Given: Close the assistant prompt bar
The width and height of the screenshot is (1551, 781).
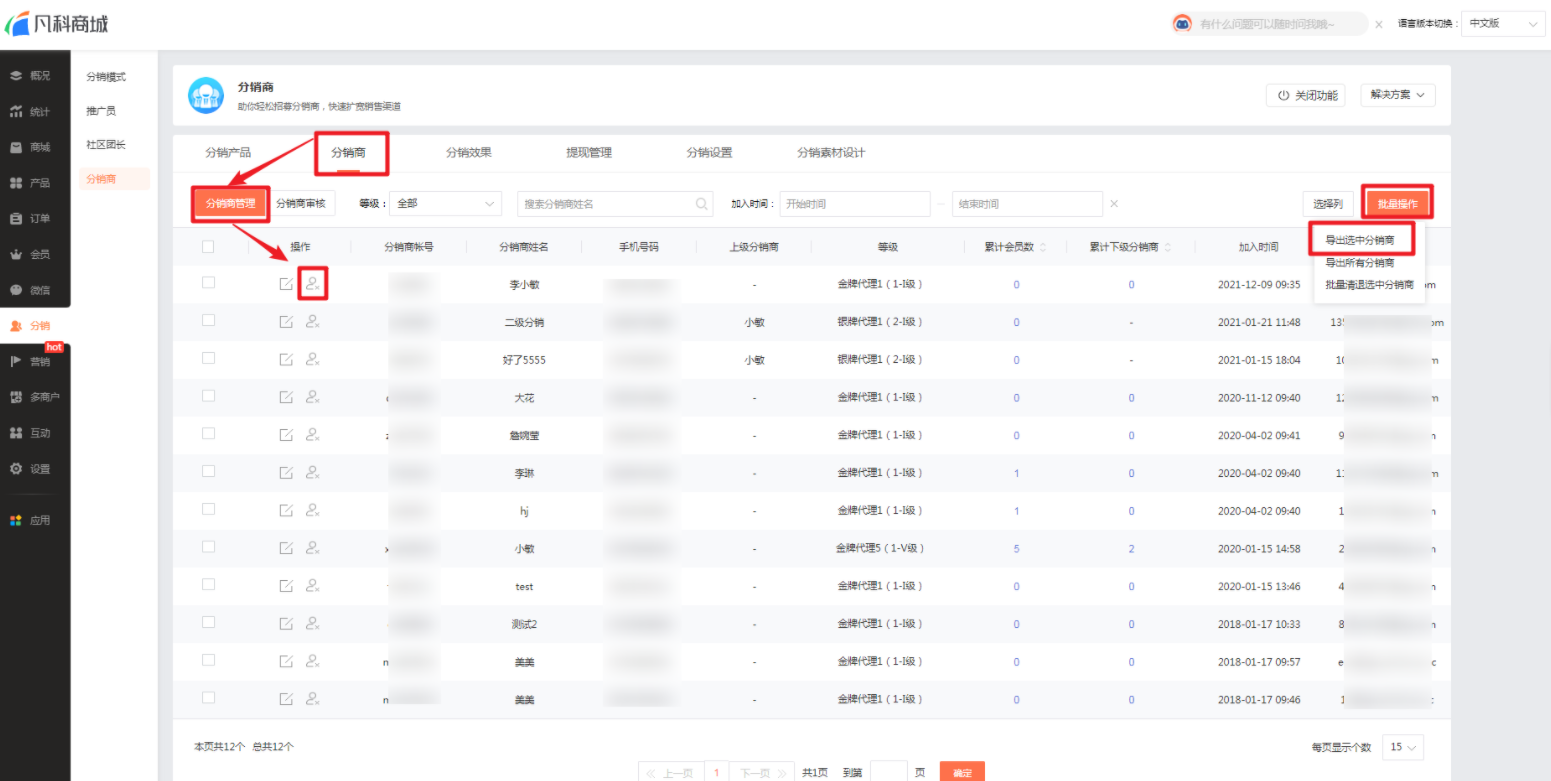Looking at the screenshot, I should pos(1378,24).
